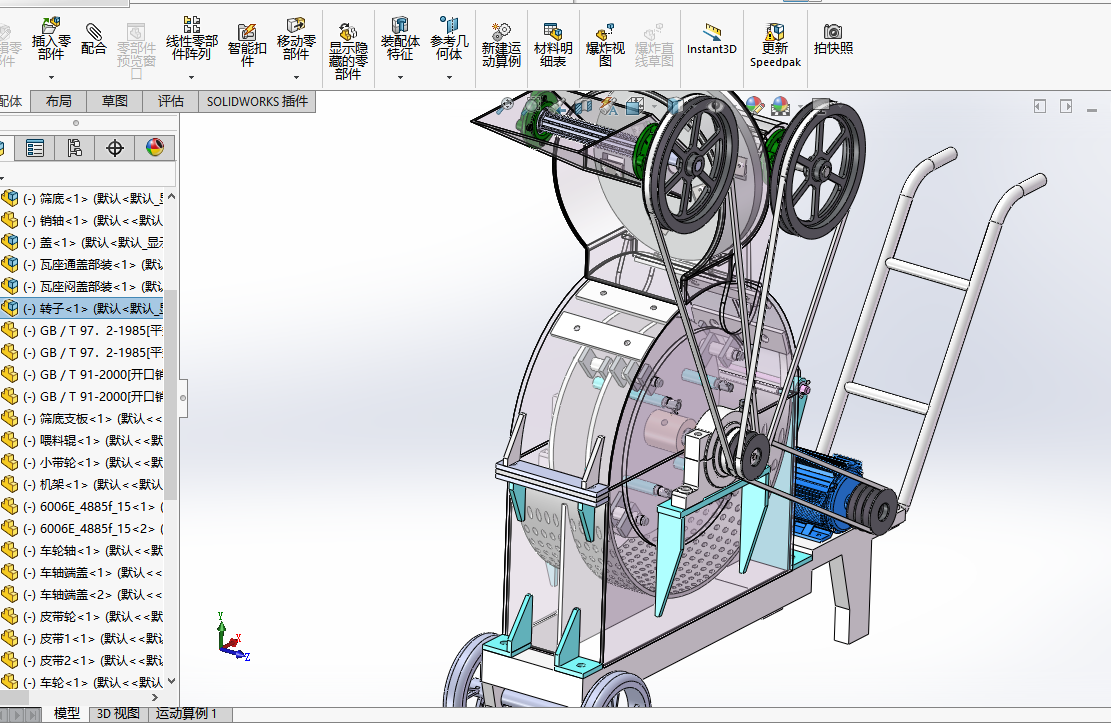Screen dimensions: 1111x723
Task: Click feature tree horizontal scroll right arrow
Action: tap(155, 697)
